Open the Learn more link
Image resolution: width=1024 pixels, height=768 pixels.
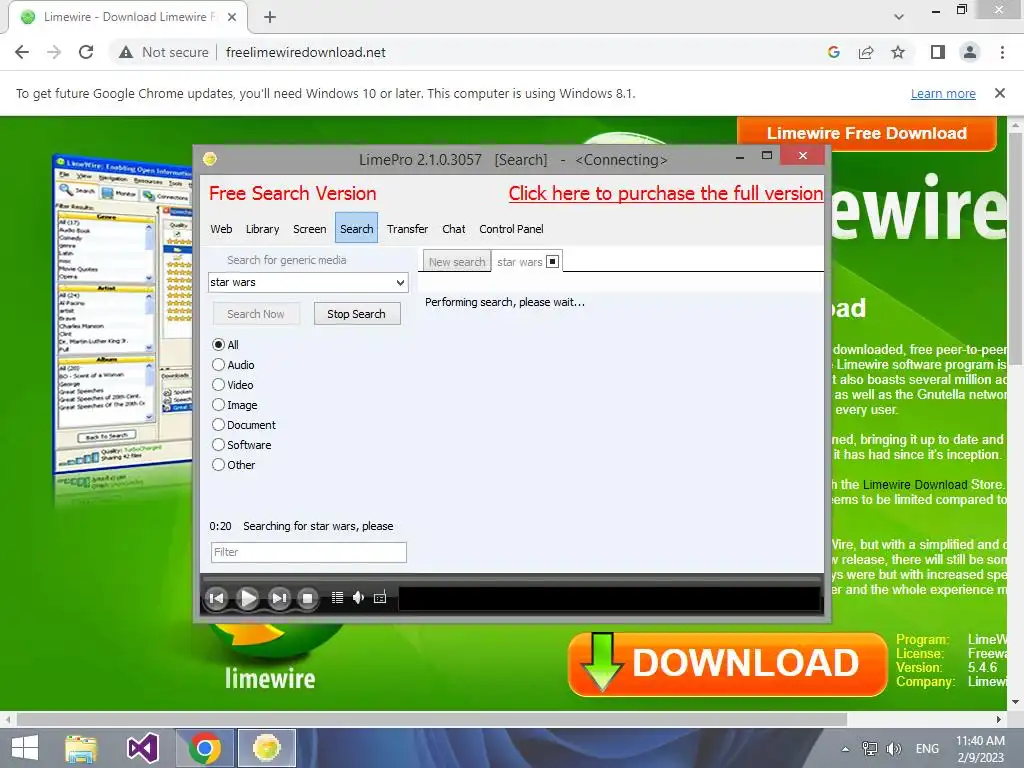(943, 93)
